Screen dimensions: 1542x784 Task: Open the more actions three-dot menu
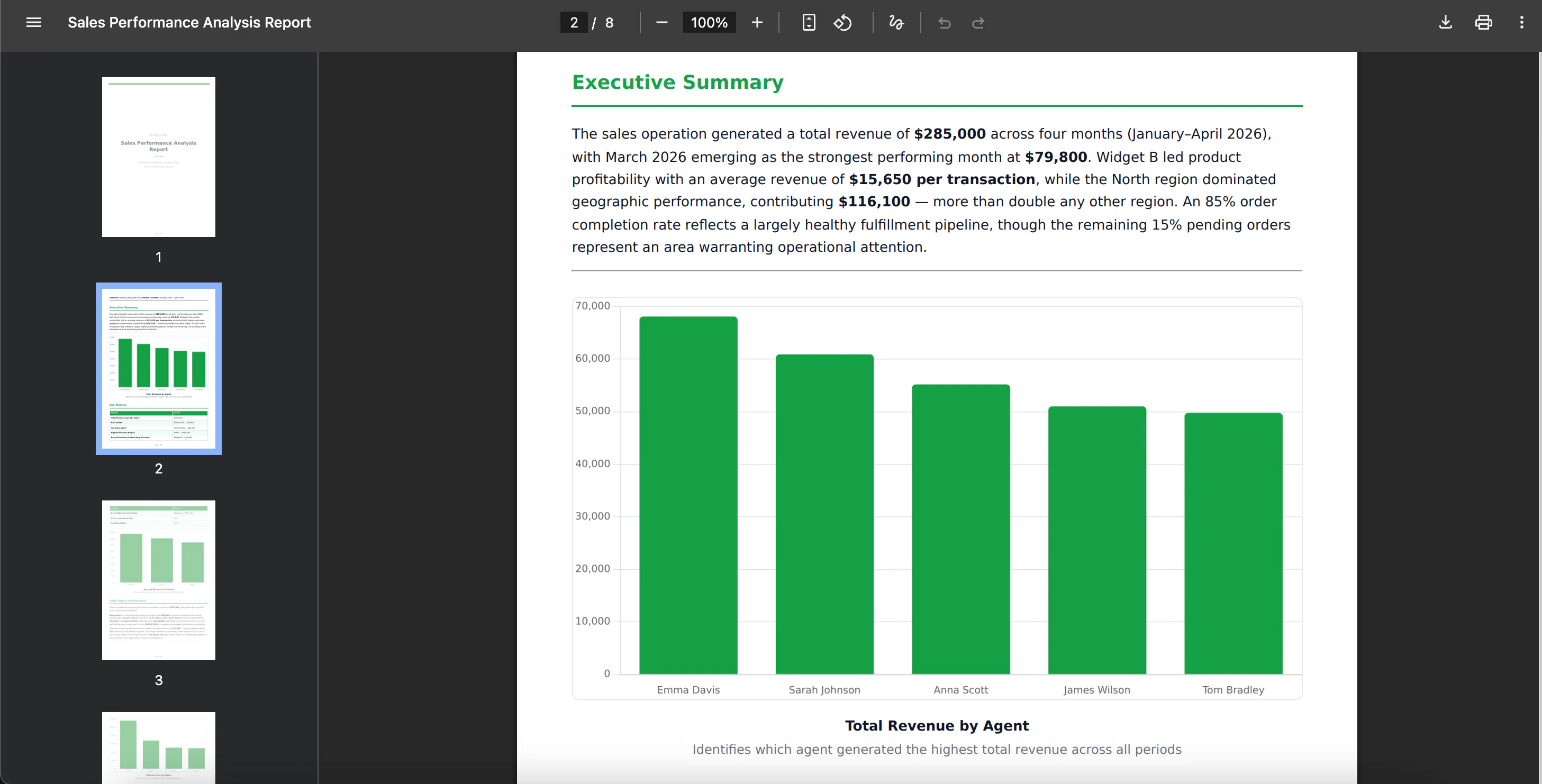1522,23
